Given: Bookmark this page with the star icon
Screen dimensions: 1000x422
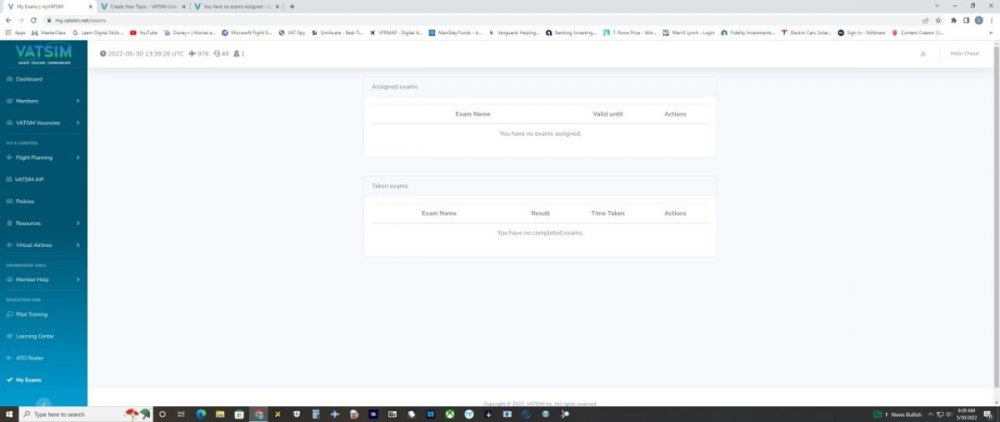Looking at the screenshot, I should pos(938,20).
